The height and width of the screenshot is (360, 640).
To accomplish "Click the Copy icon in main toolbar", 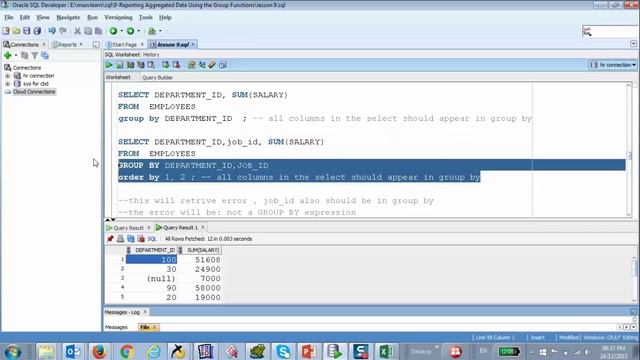I will (88, 31).
